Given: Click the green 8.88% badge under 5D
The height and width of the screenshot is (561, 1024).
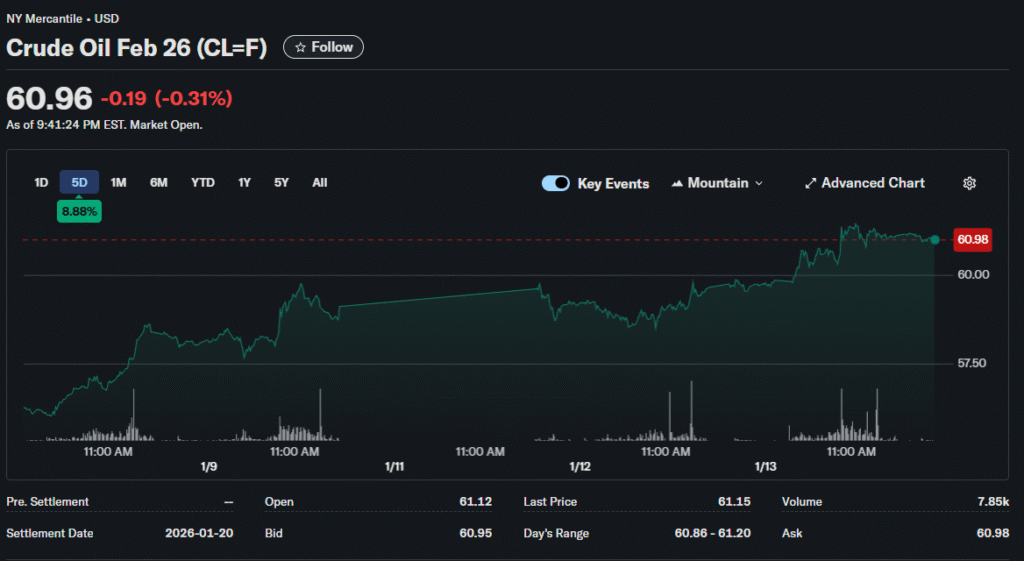Looking at the screenshot, I should (x=79, y=211).
